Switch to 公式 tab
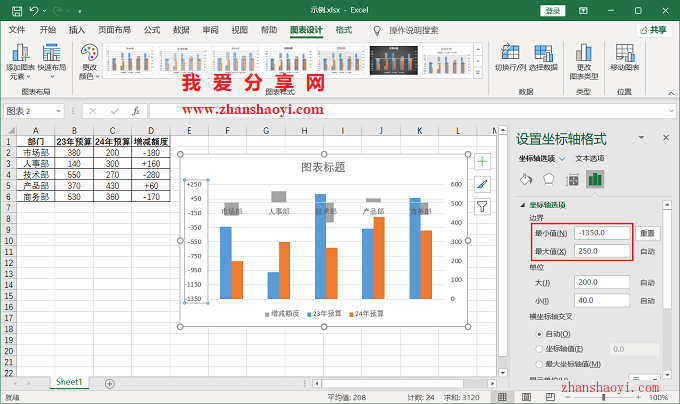 click(x=152, y=30)
